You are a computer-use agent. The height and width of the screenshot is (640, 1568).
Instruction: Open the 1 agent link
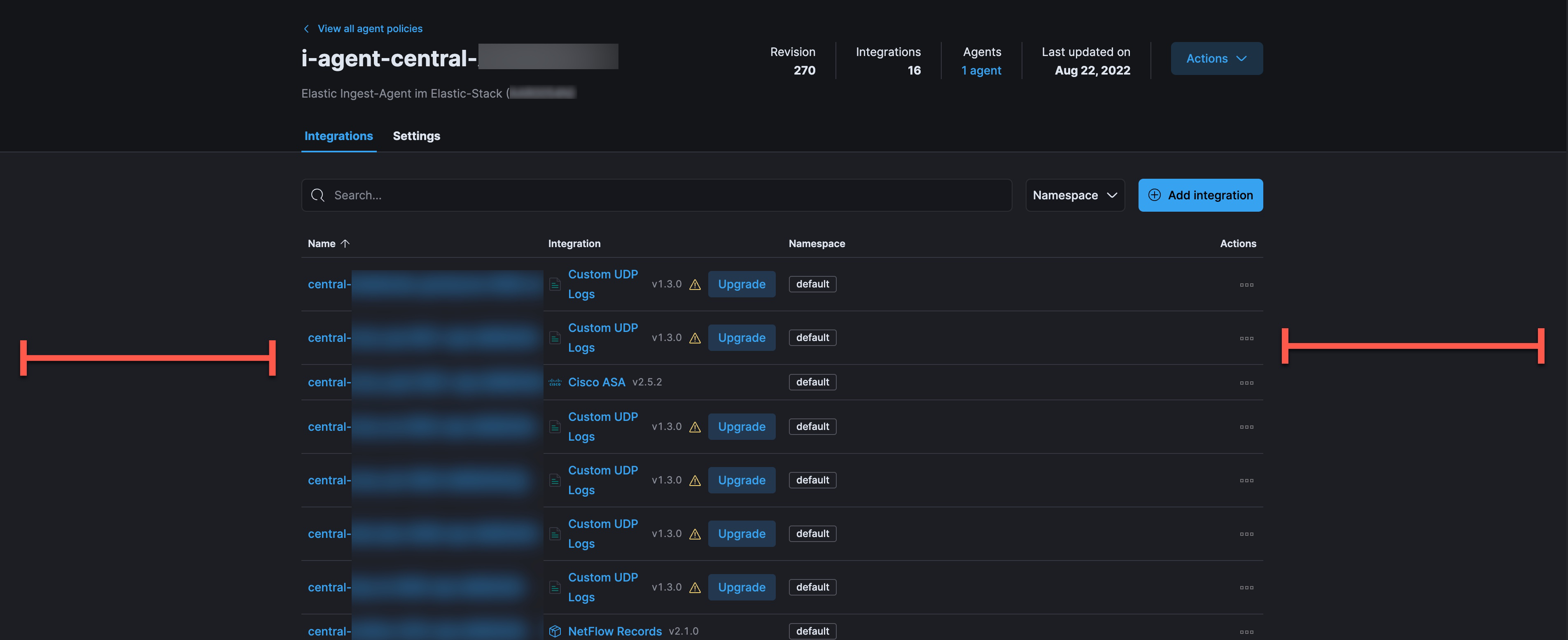tap(980, 70)
